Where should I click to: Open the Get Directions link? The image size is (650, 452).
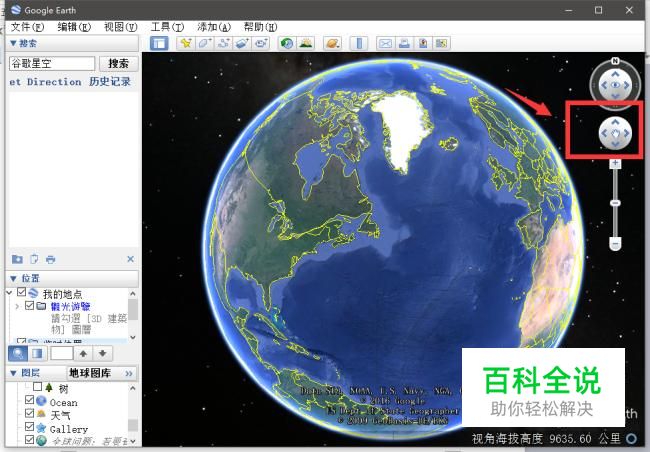click(45, 82)
